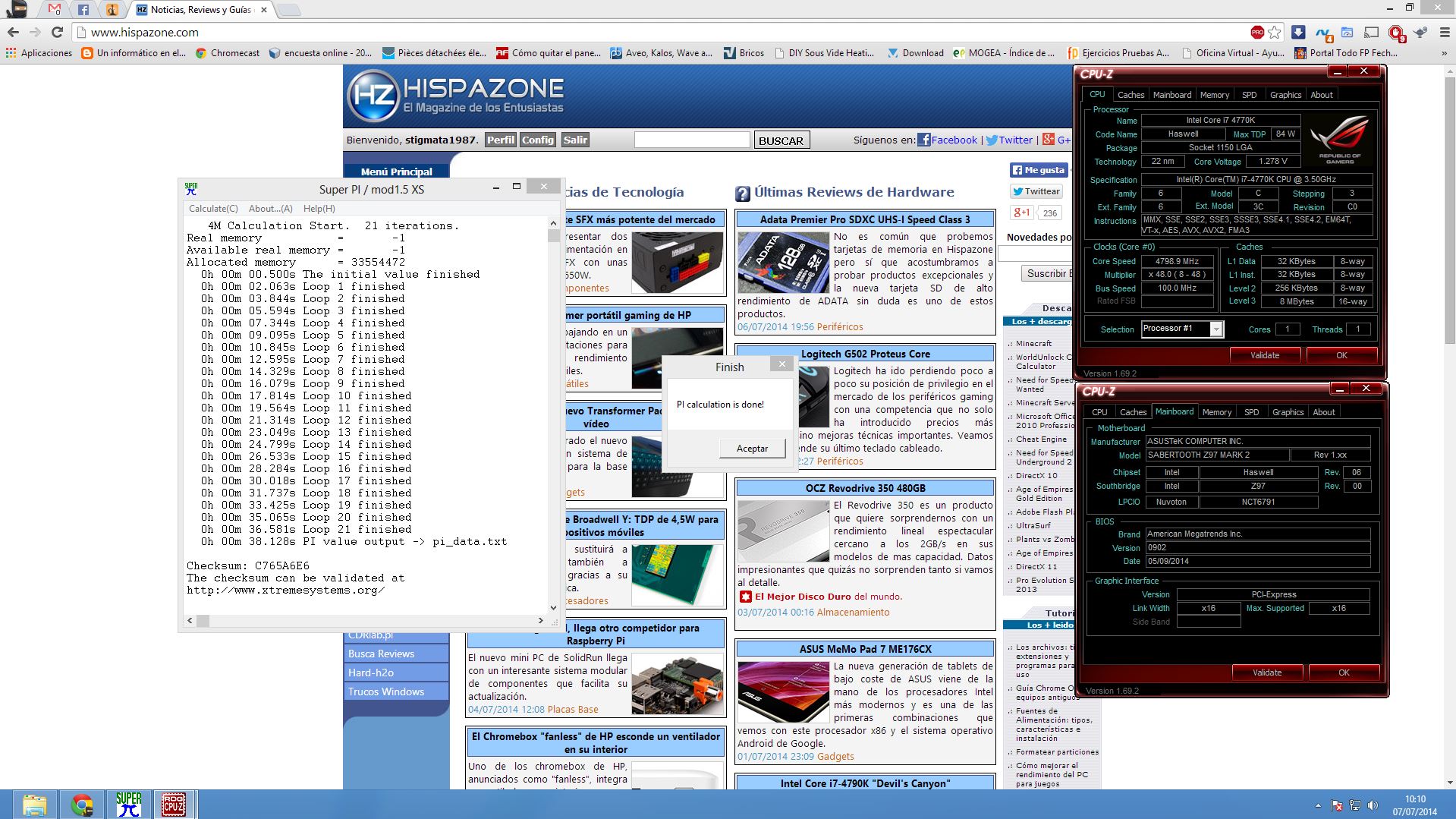This screenshot has height=819, width=1456.
Task: Open the Chromecast cast extension icon
Action: click(x=1371, y=32)
